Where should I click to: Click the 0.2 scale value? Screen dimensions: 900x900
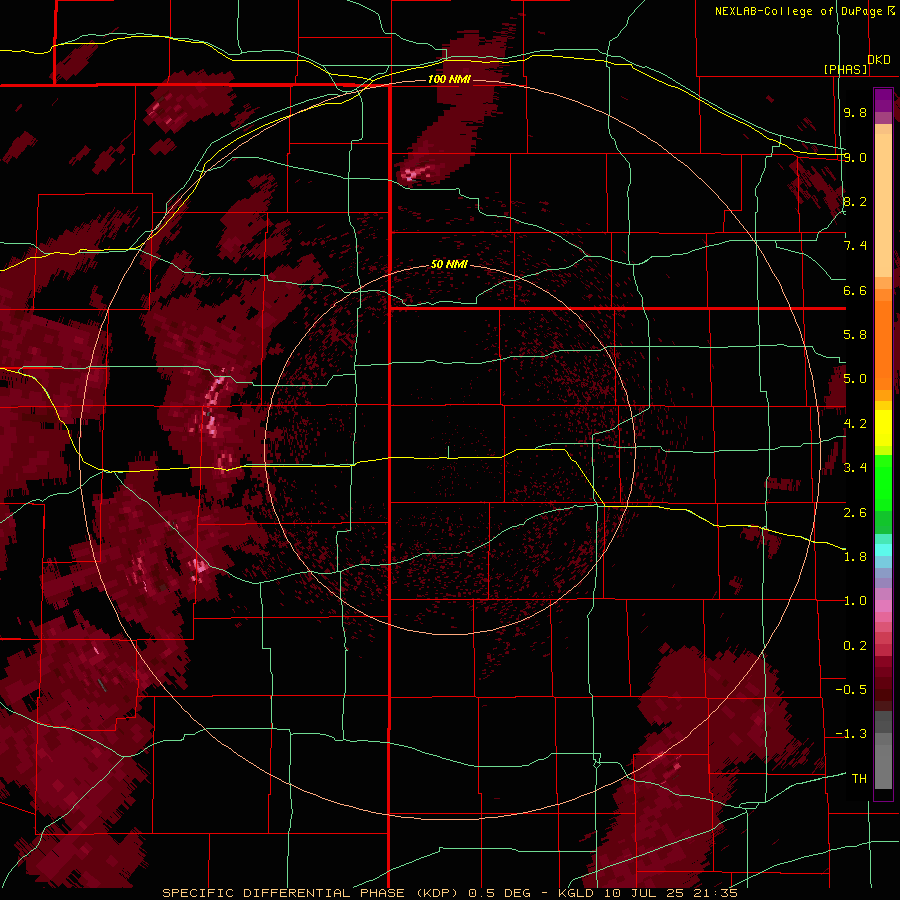coord(855,646)
